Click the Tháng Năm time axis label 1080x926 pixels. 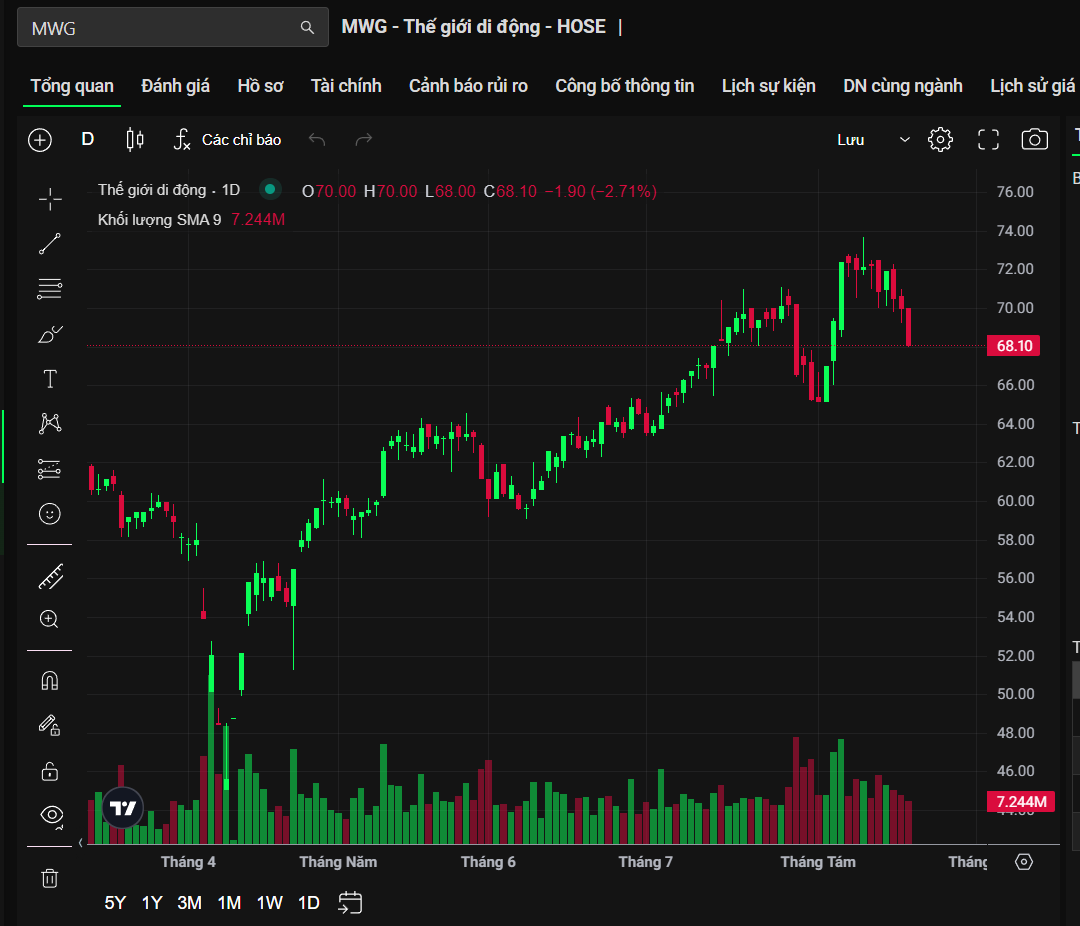click(338, 862)
